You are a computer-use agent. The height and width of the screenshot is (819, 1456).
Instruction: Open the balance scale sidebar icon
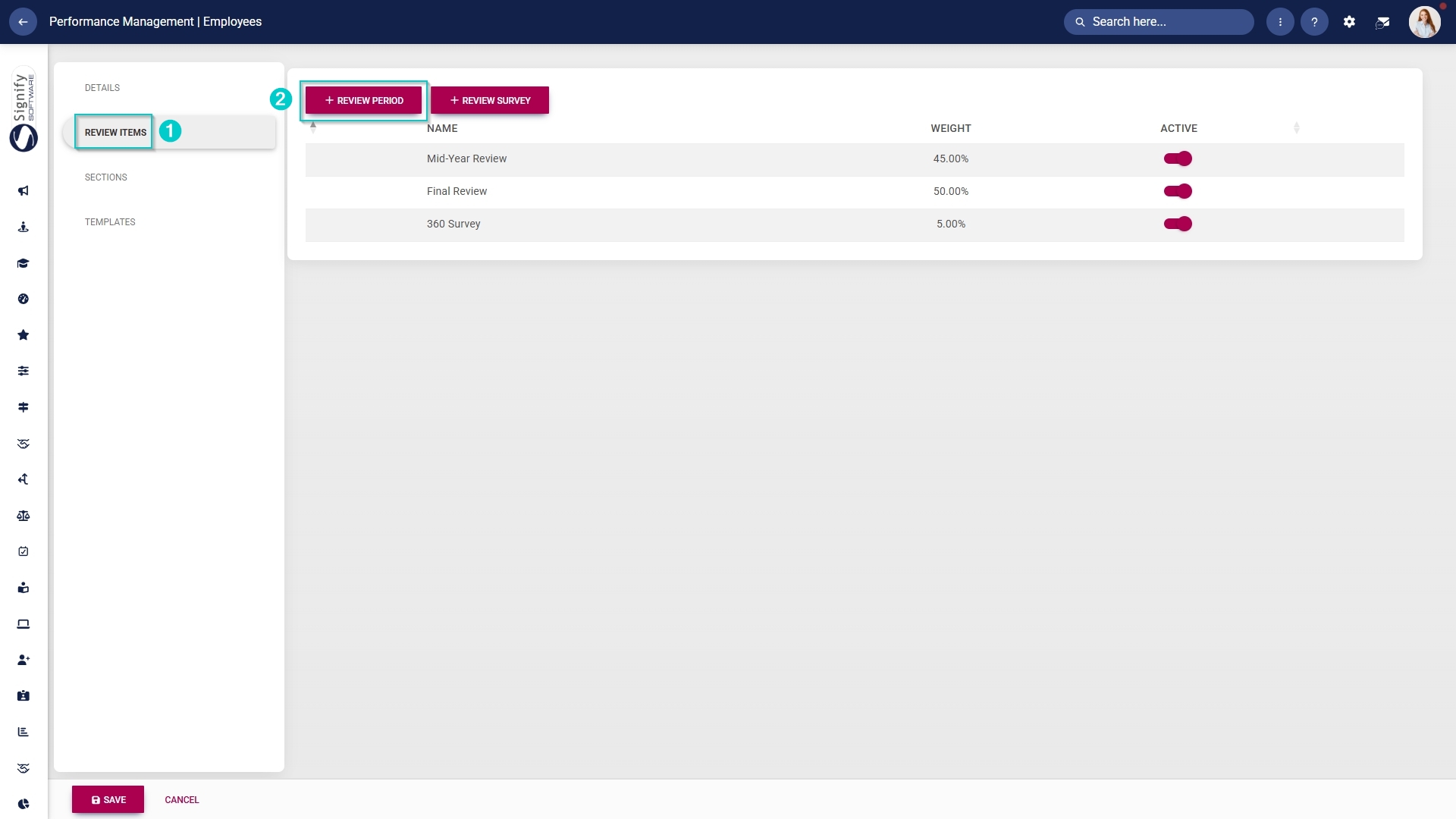click(24, 516)
